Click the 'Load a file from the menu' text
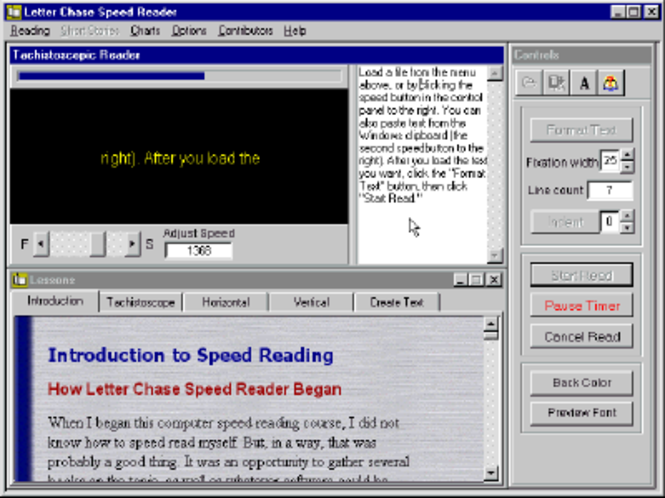The image size is (665, 498). point(417,72)
